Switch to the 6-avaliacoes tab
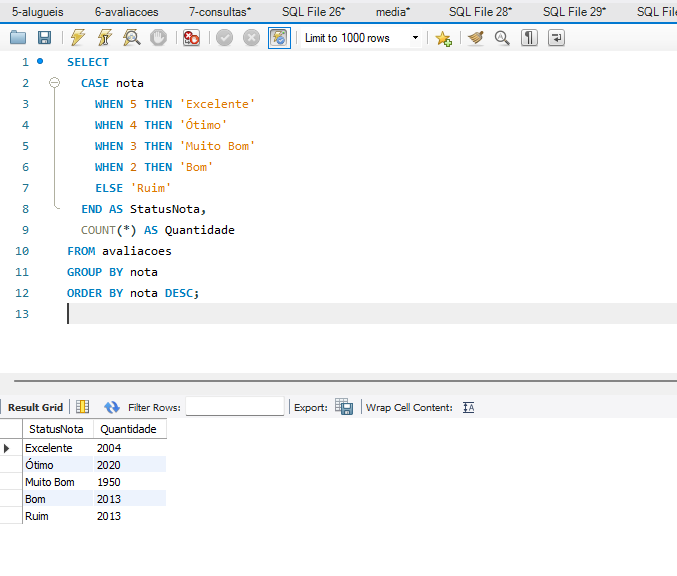Viewport: 677px width, 576px height. [126, 11]
